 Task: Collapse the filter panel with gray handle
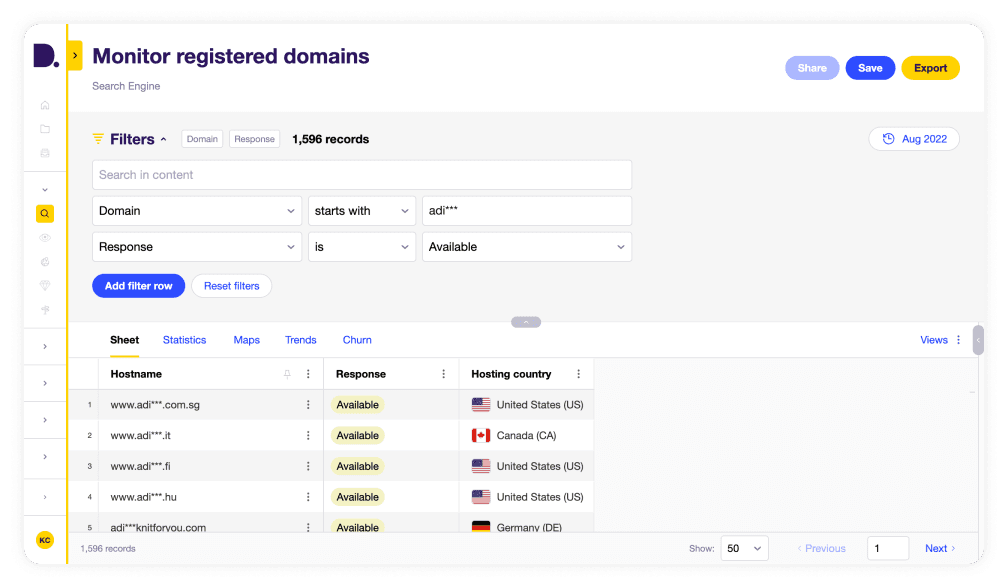click(x=526, y=322)
